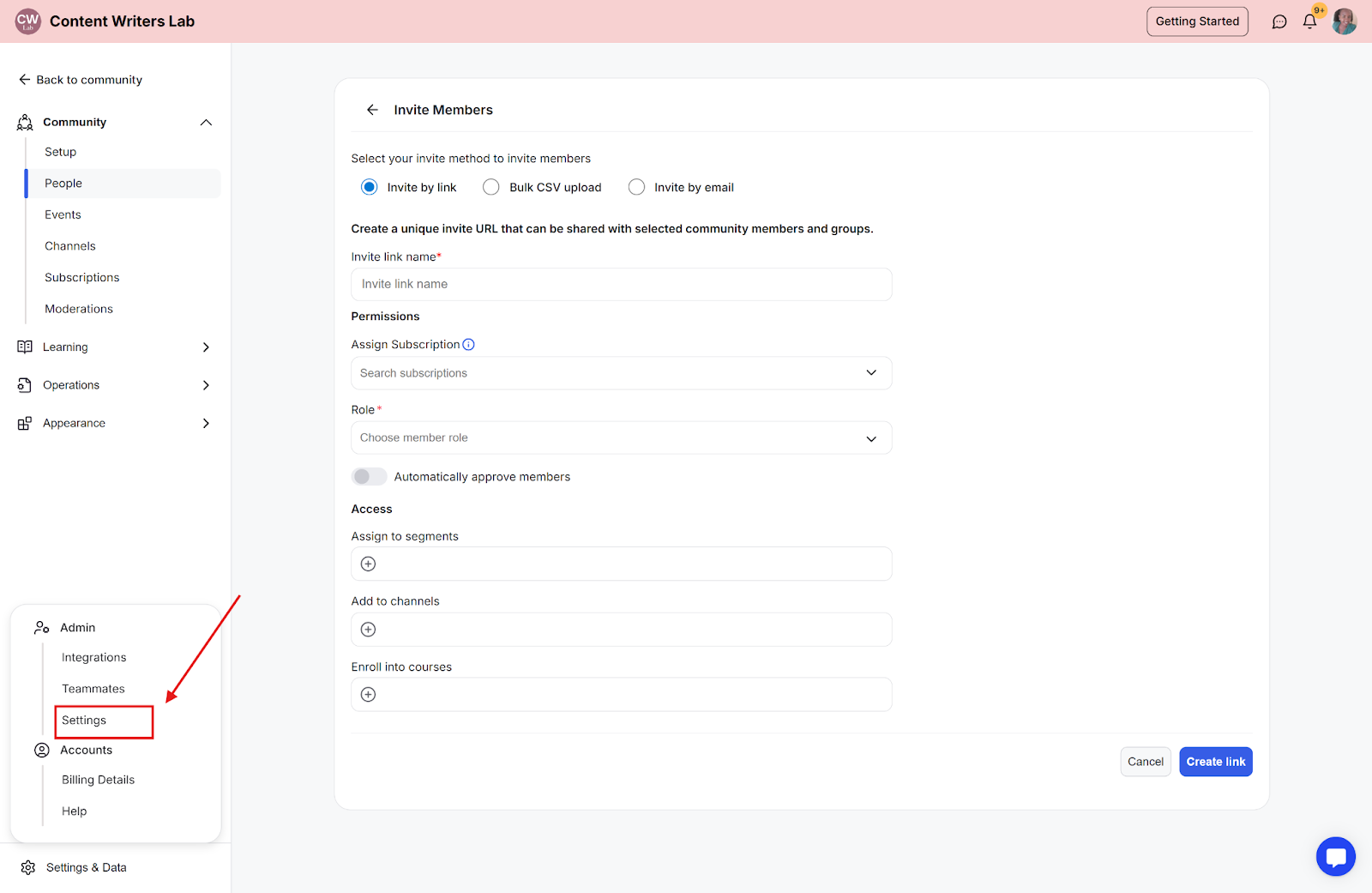Screen dimensions: 1372x893
Task: Click the Settings & Data gear icon
Action: 28,867
